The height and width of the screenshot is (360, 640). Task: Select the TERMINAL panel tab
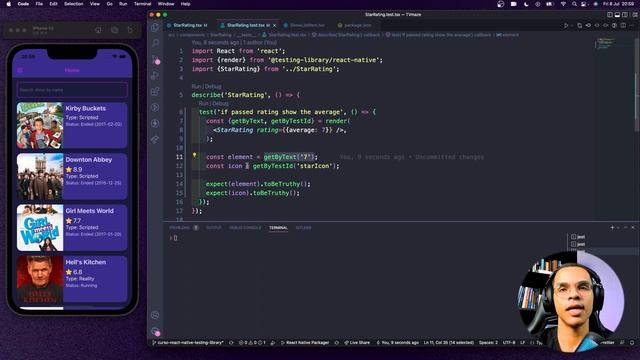point(278,228)
